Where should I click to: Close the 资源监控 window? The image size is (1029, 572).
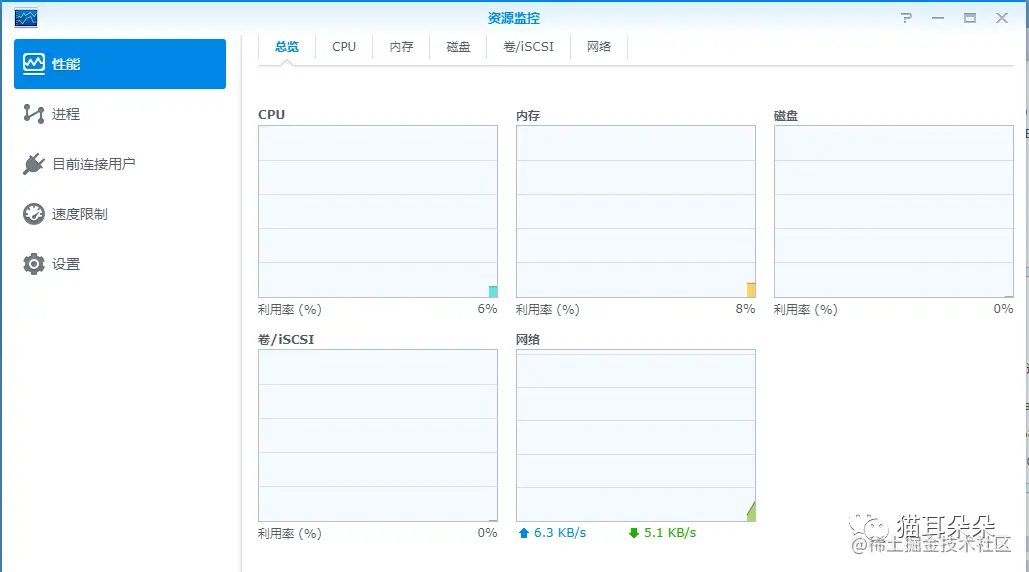click(1001, 18)
